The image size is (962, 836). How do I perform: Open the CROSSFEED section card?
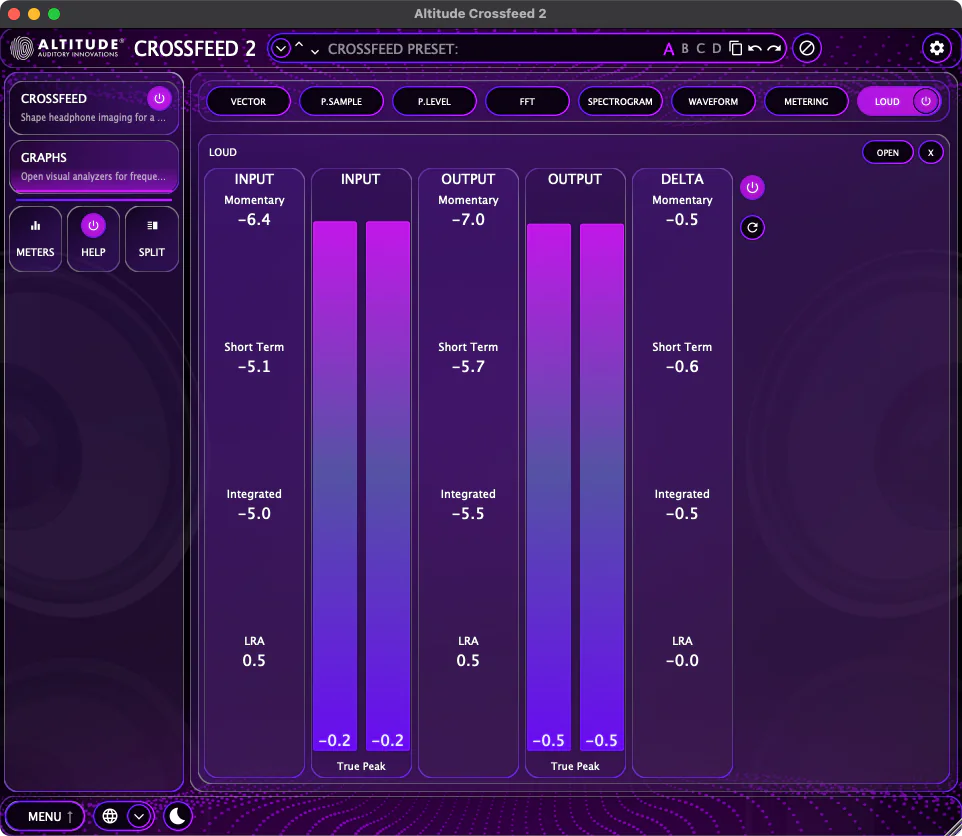coord(94,107)
